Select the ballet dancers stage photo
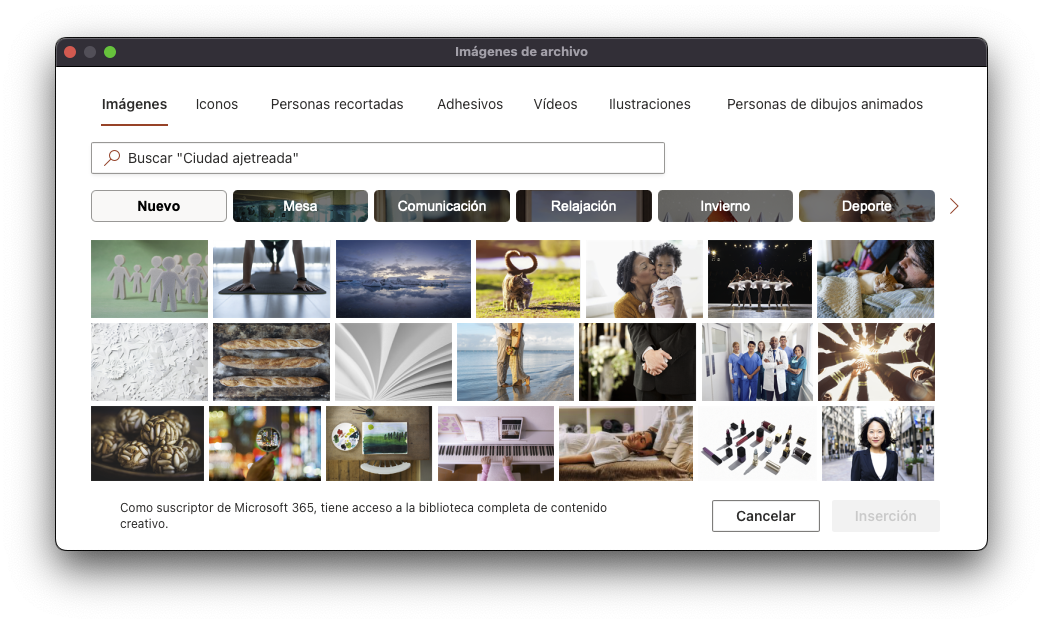The image size is (1043, 624). coord(760,279)
